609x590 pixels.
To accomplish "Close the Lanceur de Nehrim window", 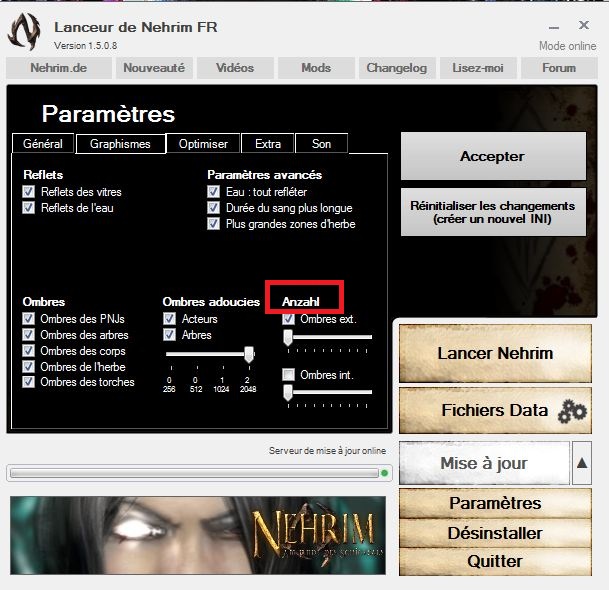I will pyautogui.click(x=583, y=25).
